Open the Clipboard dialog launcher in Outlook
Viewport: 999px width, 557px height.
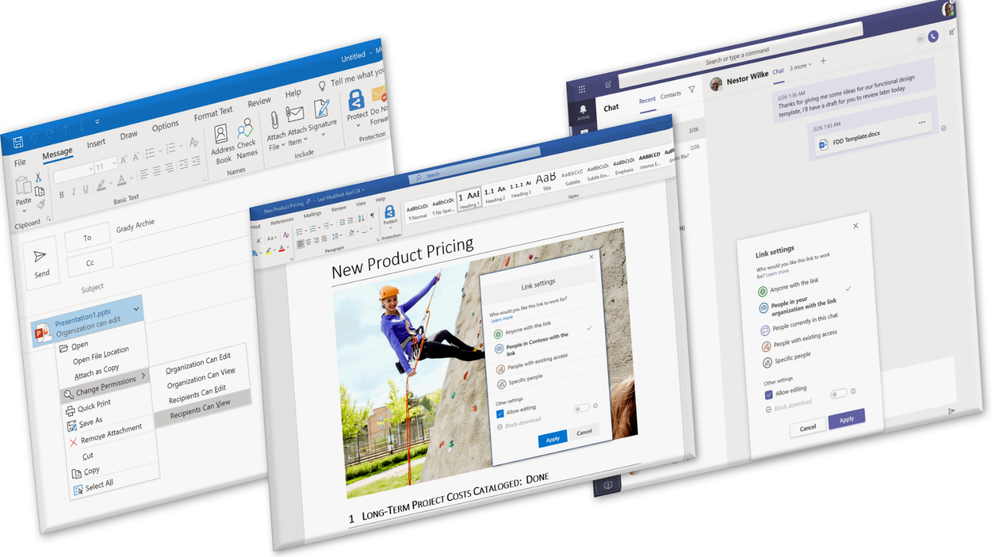tap(48, 219)
